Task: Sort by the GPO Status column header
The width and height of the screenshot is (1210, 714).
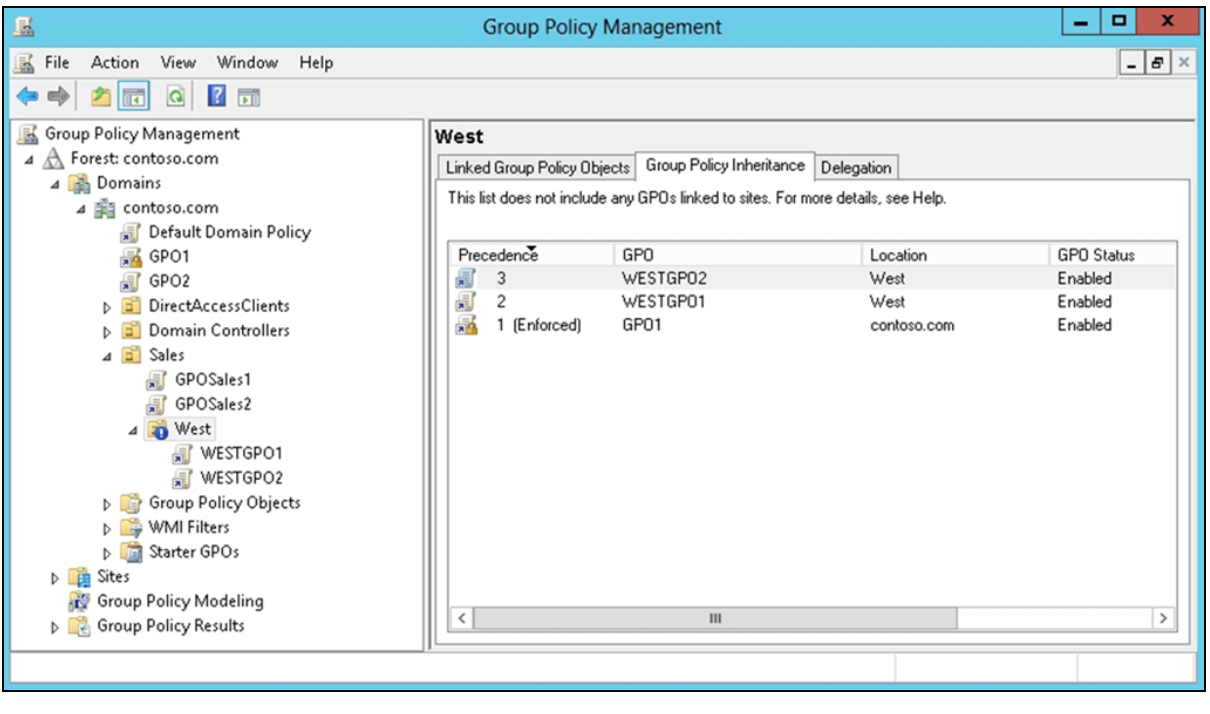Action: [1113, 255]
